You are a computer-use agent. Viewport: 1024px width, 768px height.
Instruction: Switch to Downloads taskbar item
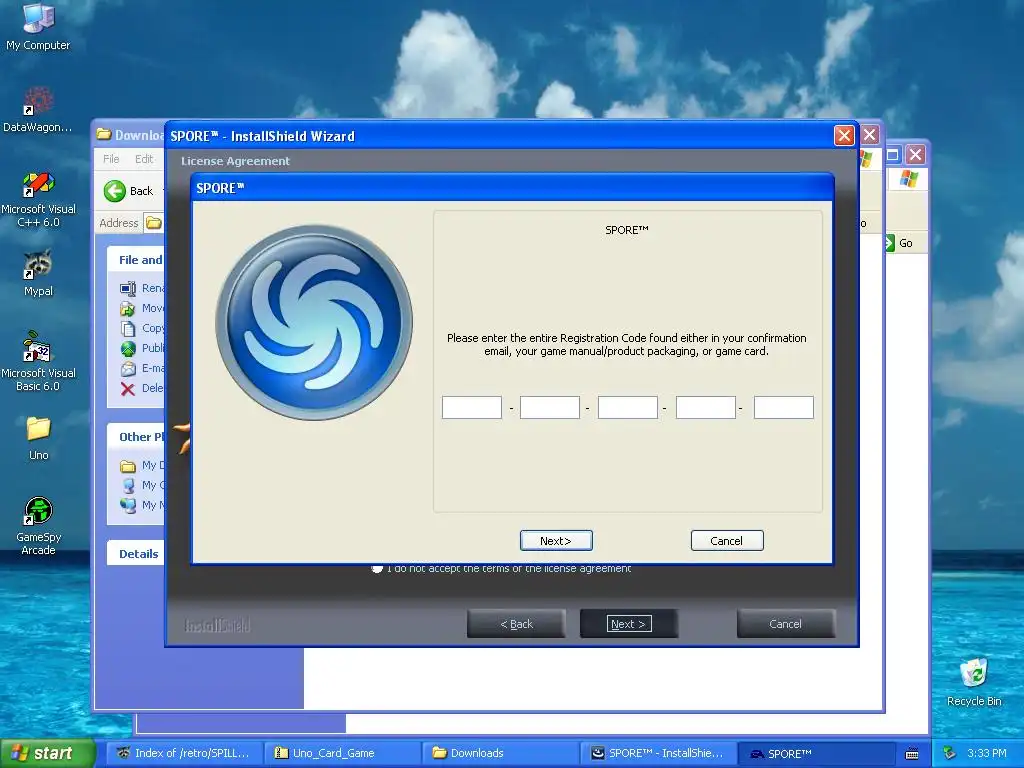(501, 753)
